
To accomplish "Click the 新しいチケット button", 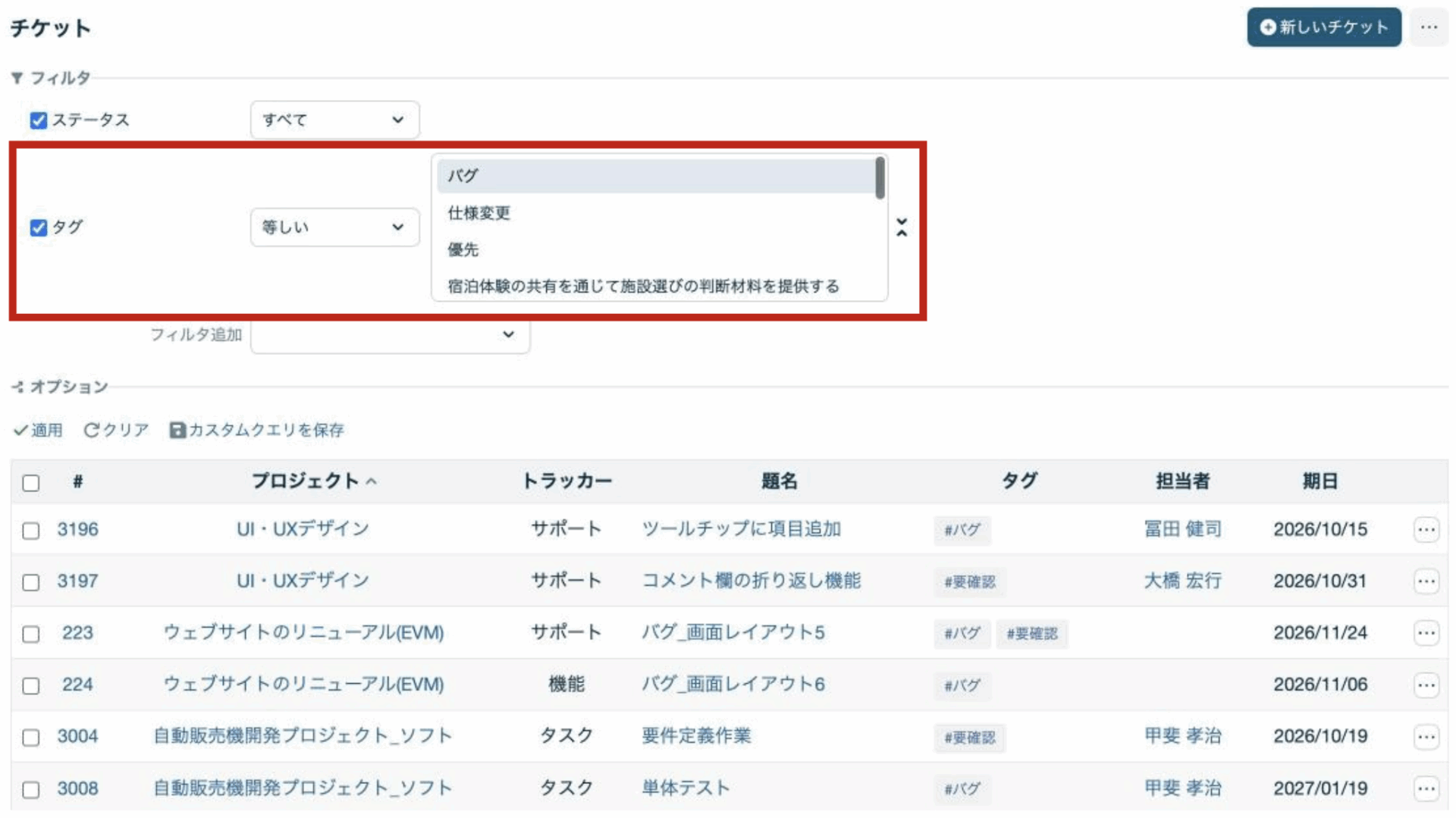I will click(x=1324, y=27).
